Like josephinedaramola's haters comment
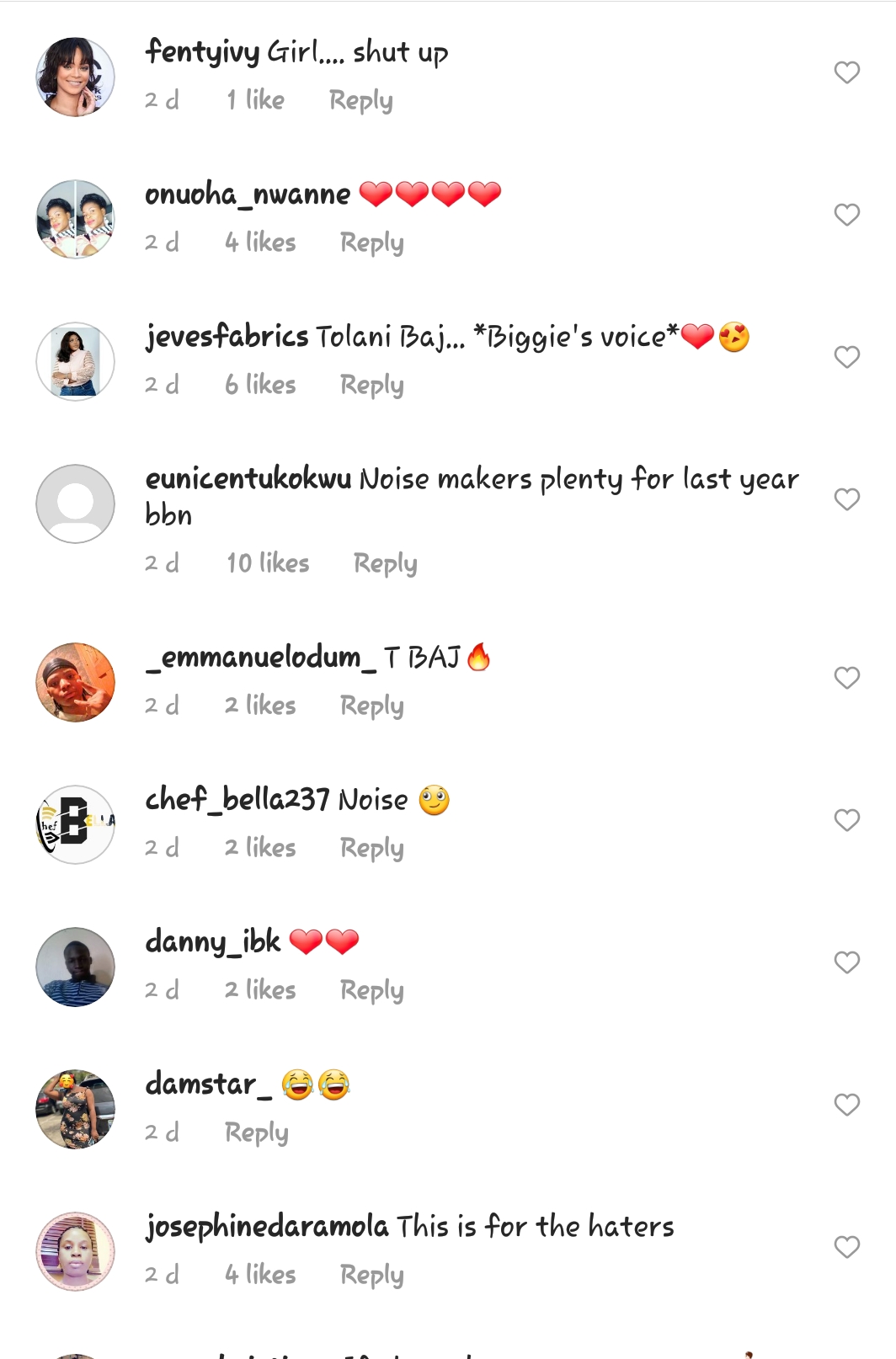 [846, 1248]
